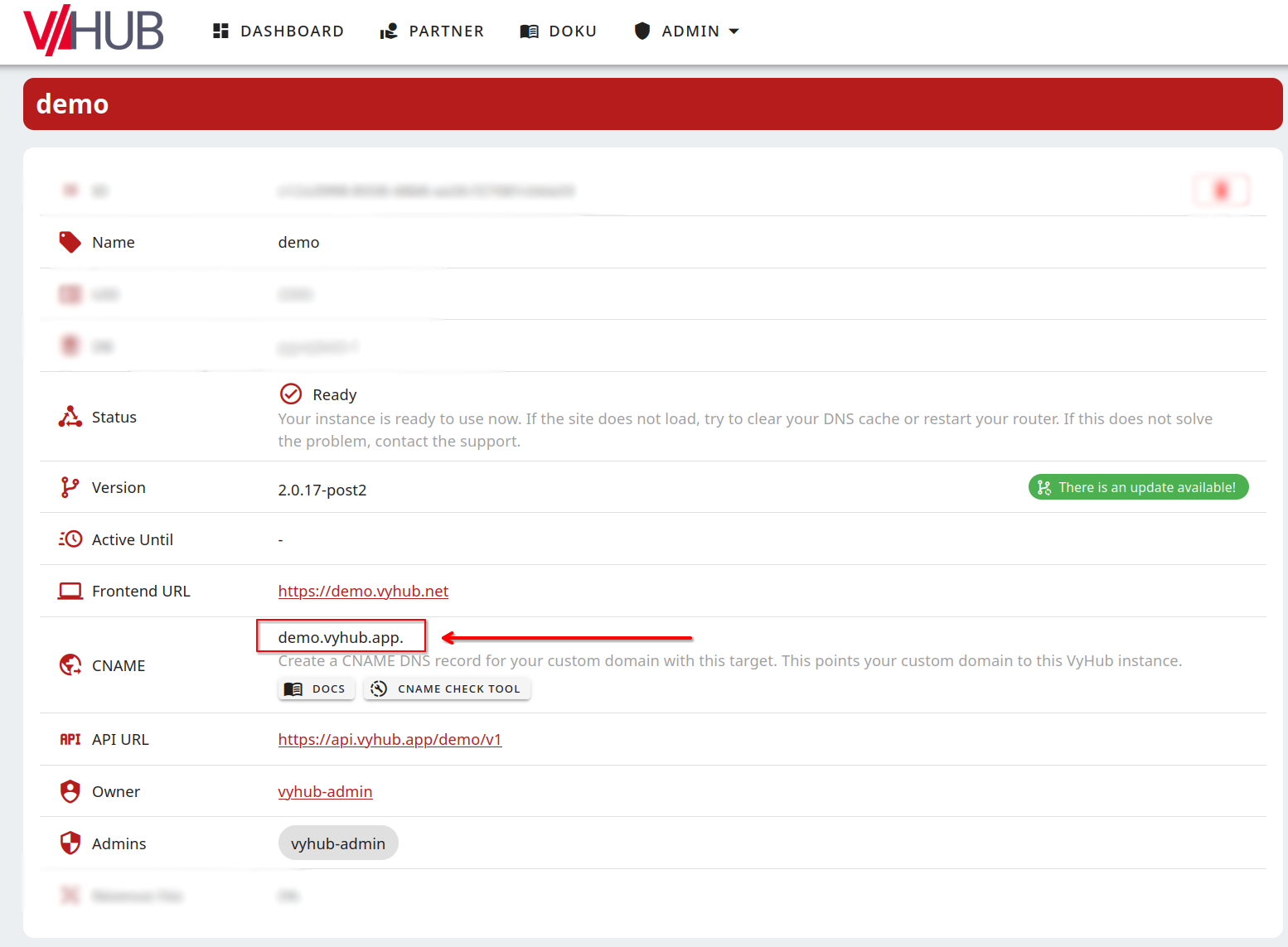Click the Version branch icon
The height and width of the screenshot is (947, 1288).
click(70, 487)
